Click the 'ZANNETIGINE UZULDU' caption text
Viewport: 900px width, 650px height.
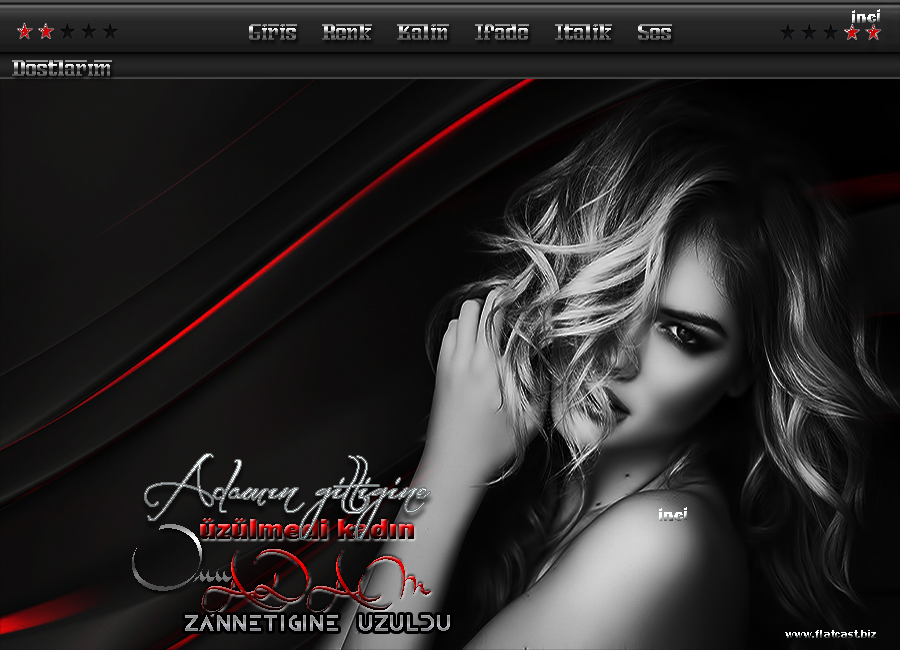pos(317,623)
